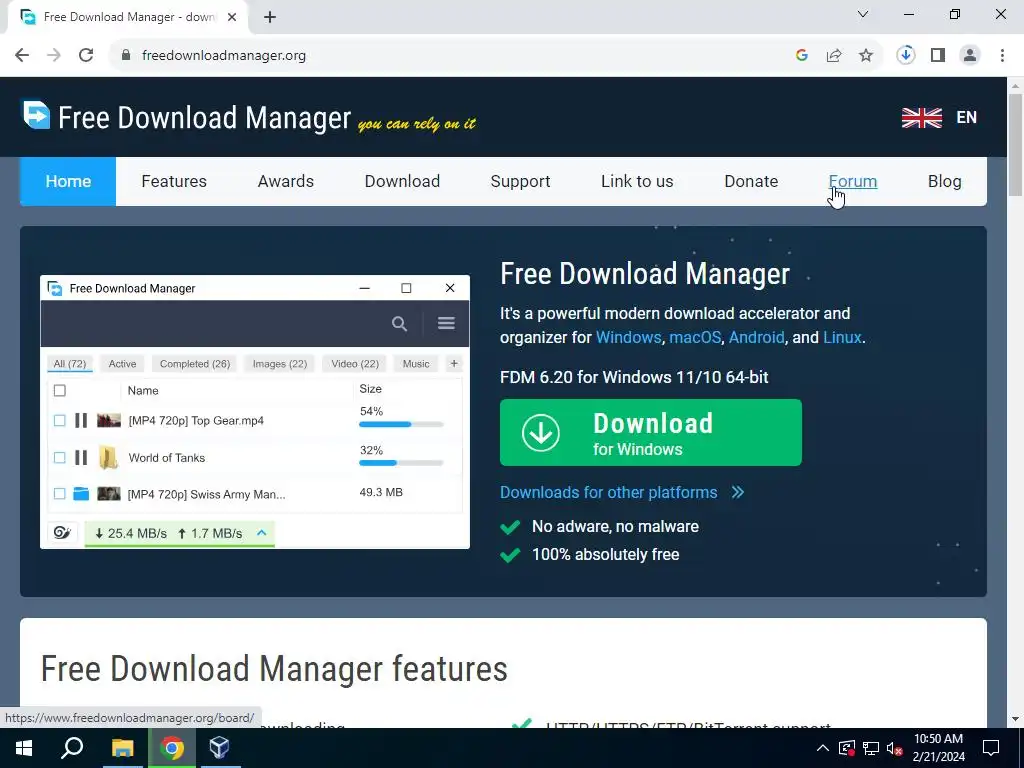Click the UK flag language icon
This screenshot has width=1024, height=768.
pos(922,118)
